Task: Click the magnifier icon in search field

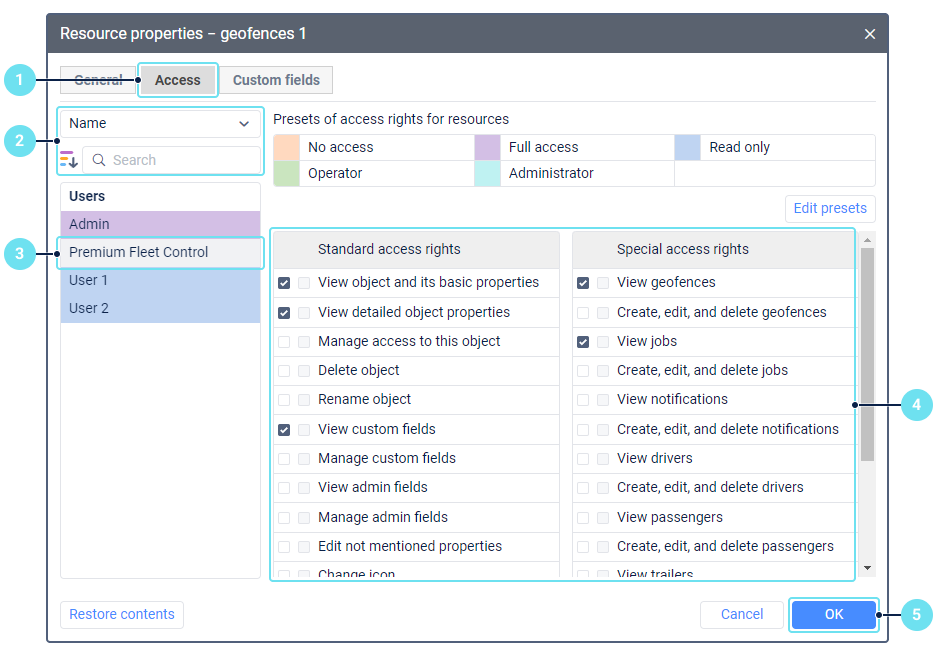Action: coord(99,160)
